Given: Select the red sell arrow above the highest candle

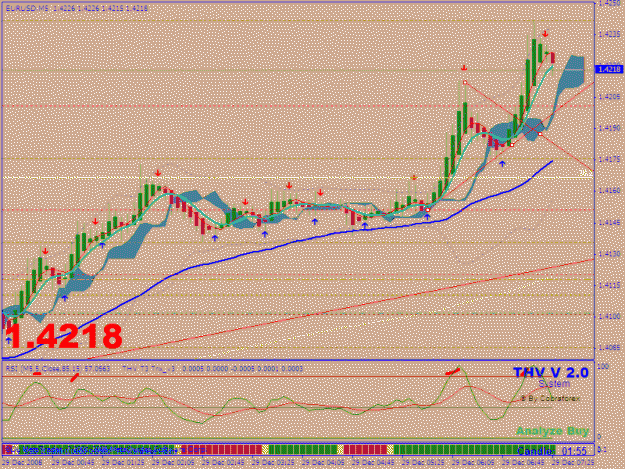Looking at the screenshot, I should point(545,34).
